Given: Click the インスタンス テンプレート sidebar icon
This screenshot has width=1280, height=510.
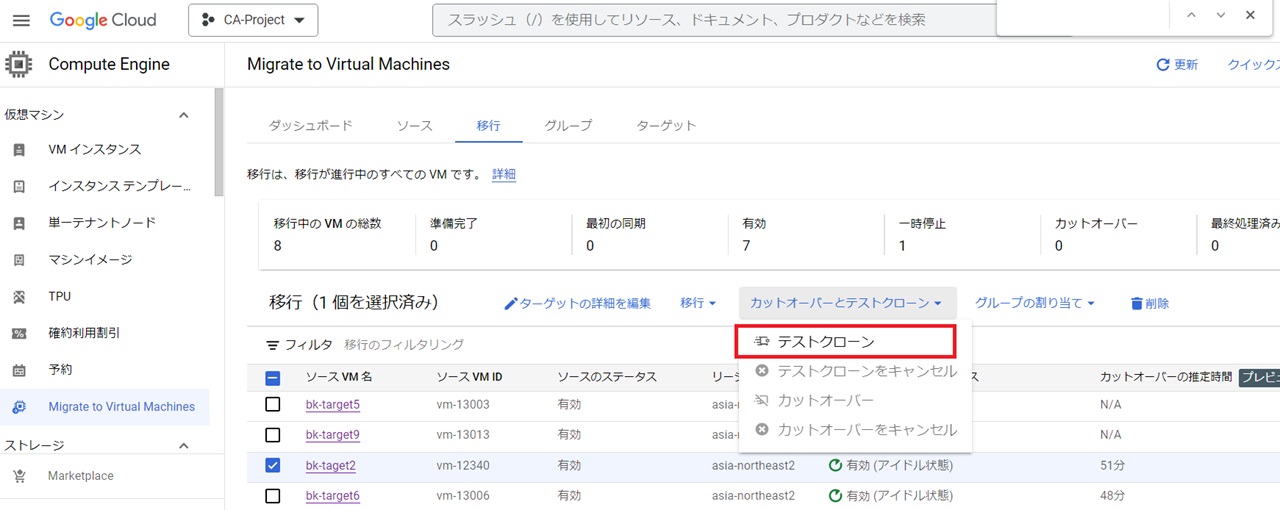Looking at the screenshot, I should [18, 187].
